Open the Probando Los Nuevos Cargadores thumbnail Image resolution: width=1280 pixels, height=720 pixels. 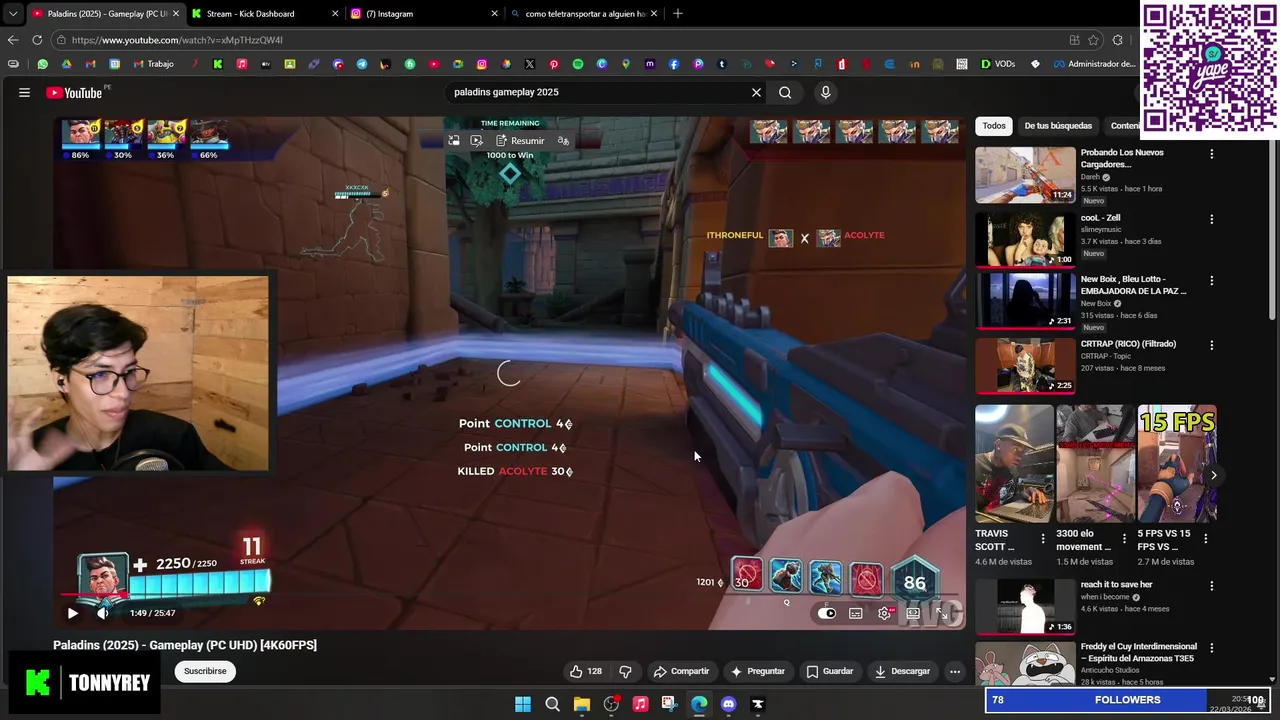pyautogui.click(x=1025, y=175)
